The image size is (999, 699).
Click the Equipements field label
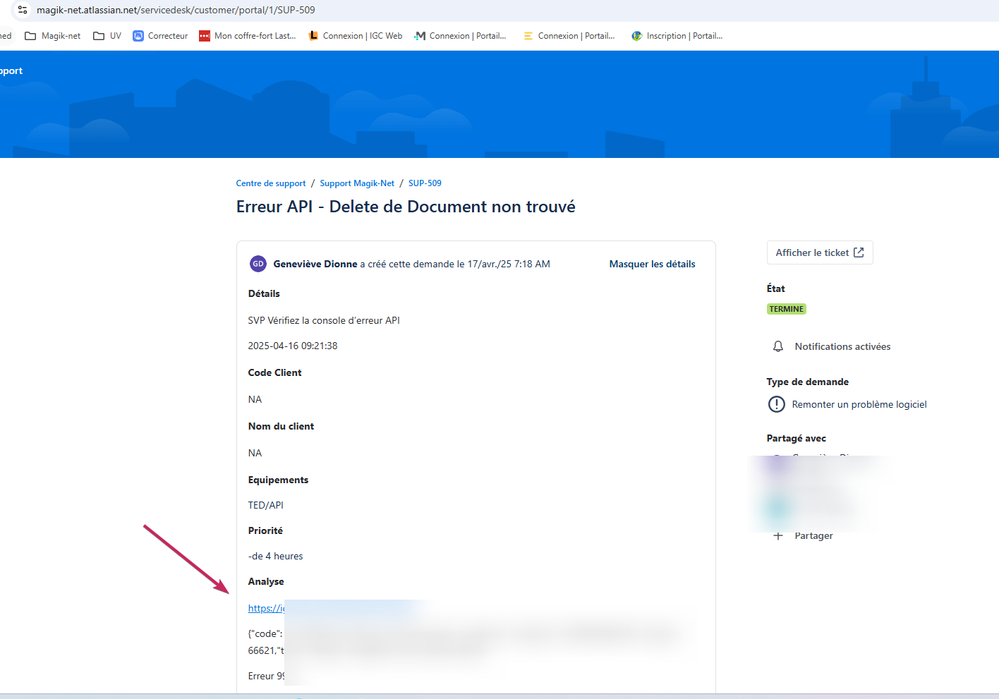[x=278, y=480]
